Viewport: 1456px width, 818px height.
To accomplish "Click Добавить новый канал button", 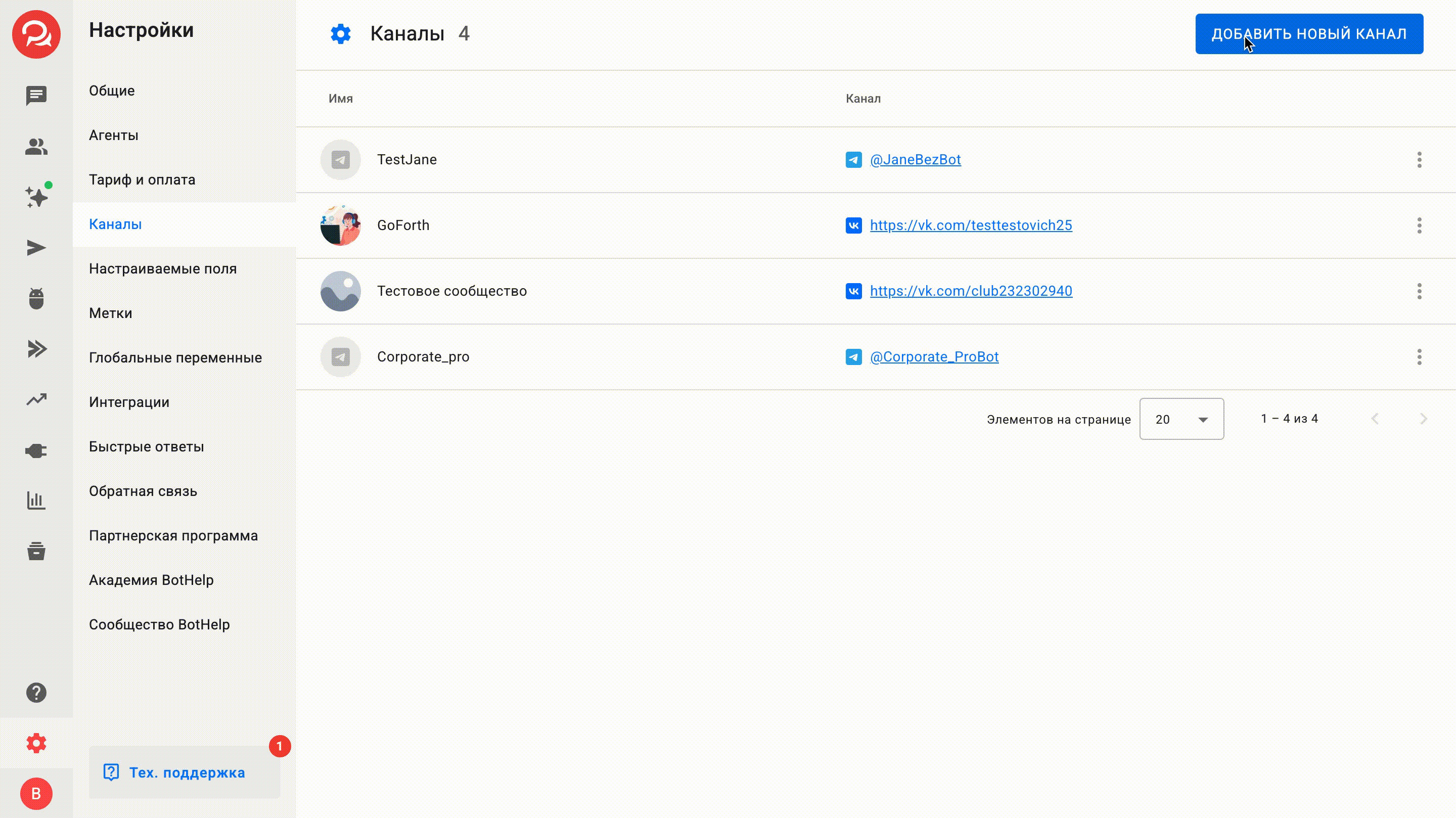I will pos(1308,34).
